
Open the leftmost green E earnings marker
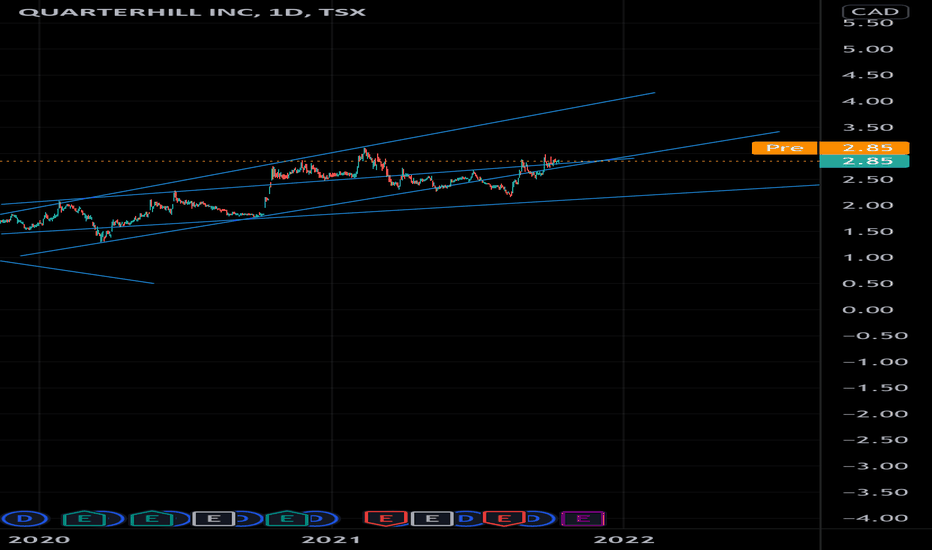point(84,519)
